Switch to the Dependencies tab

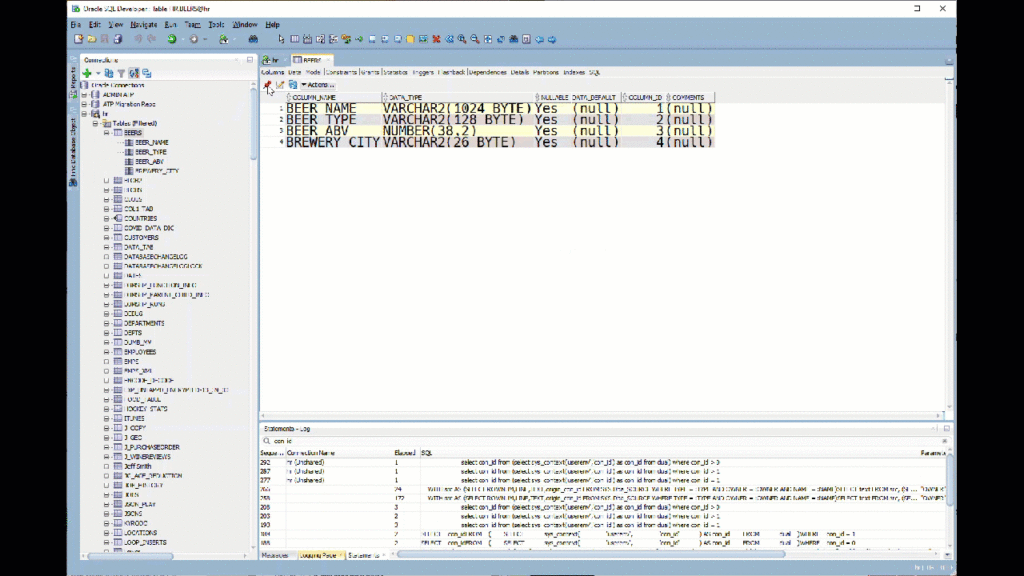(x=487, y=72)
